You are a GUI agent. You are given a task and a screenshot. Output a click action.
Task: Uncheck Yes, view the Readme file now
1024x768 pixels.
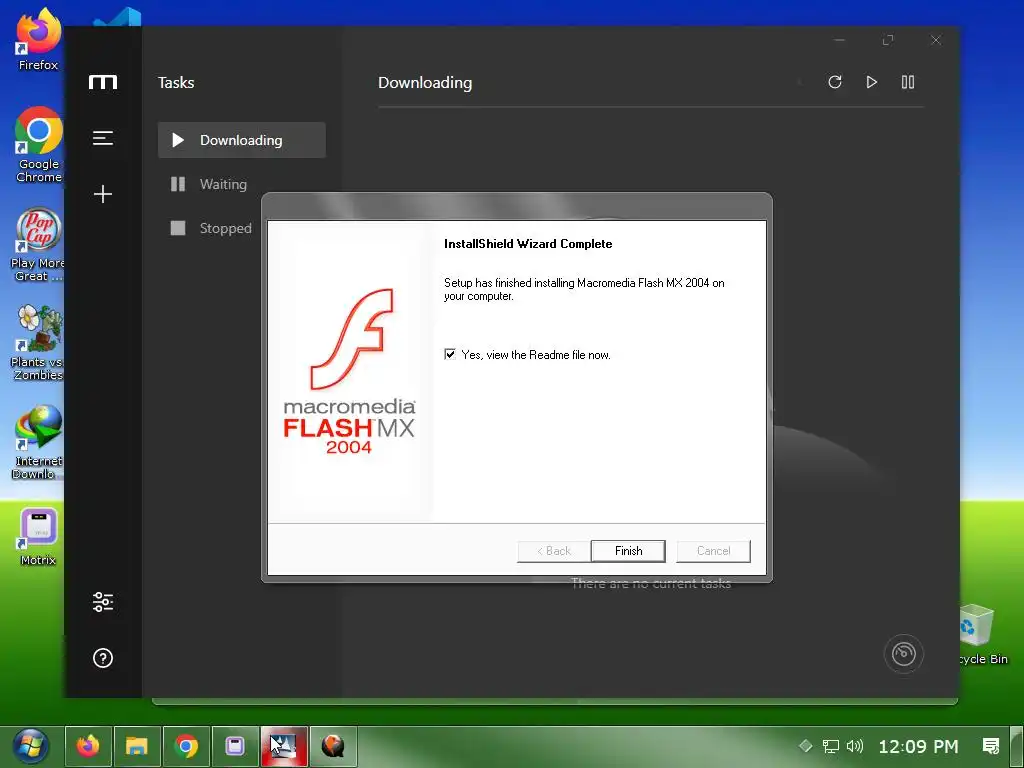(450, 354)
